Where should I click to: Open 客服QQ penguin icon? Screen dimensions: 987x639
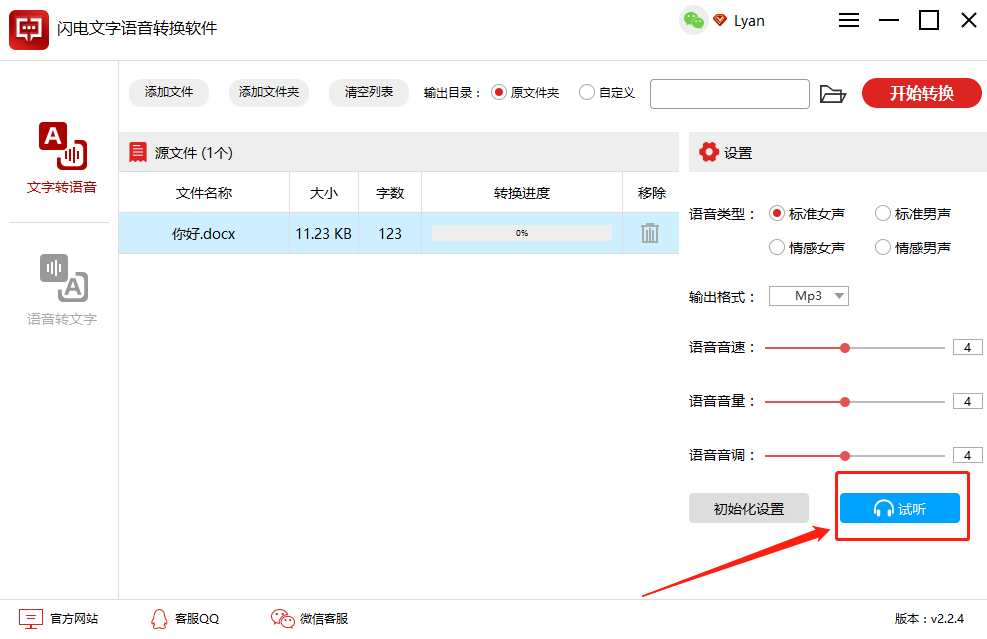pyautogui.click(x=159, y=619)
